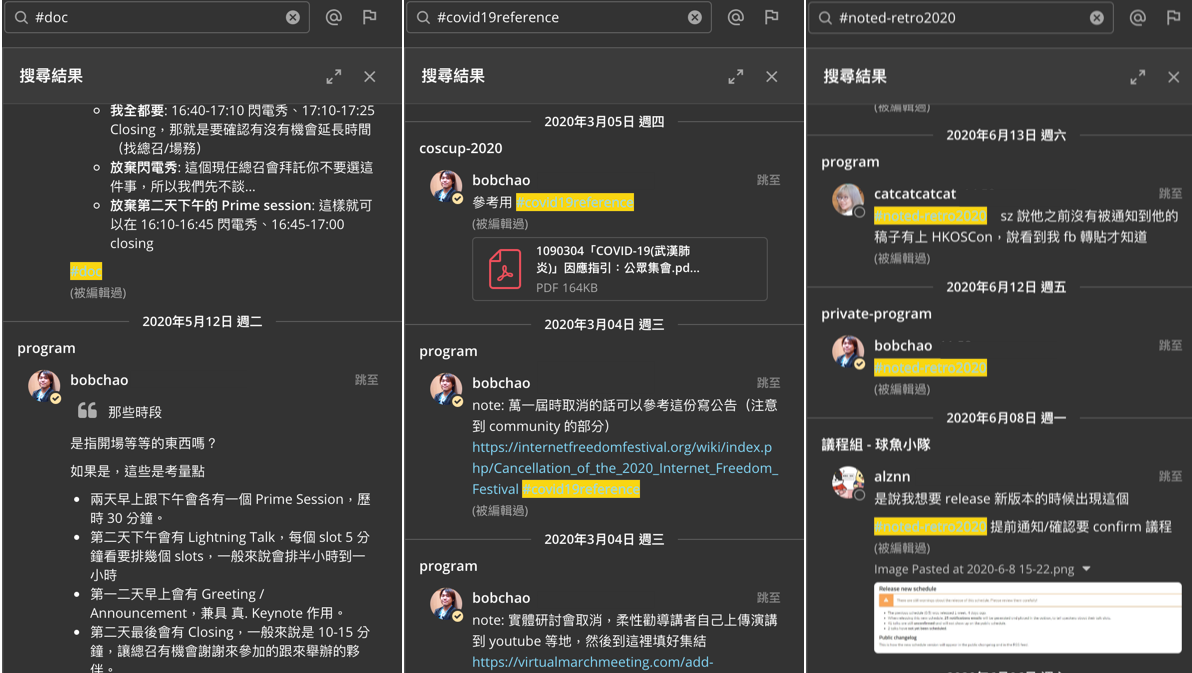Open recent mentions in #covid19reference panel
This screenshot has width=1192, height=673.
pyautogui.click(x=736, y=17)
